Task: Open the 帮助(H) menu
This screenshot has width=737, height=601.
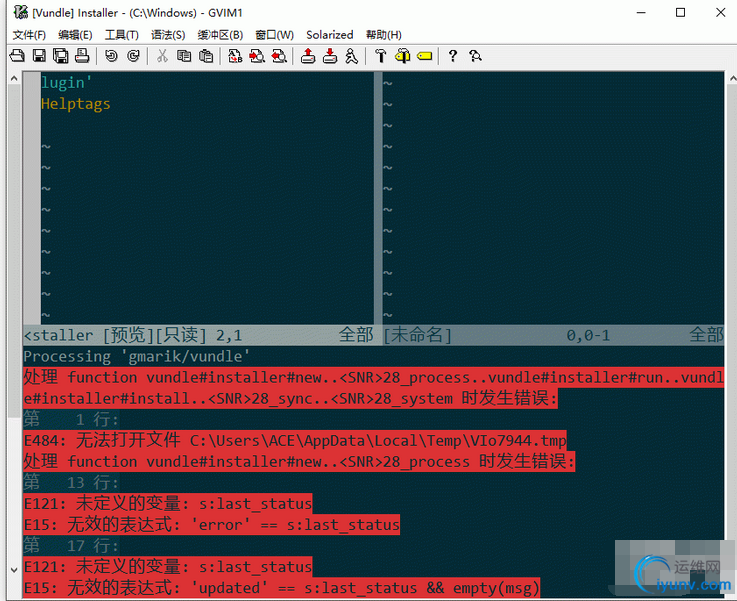Action: click(x=384, y=35)
